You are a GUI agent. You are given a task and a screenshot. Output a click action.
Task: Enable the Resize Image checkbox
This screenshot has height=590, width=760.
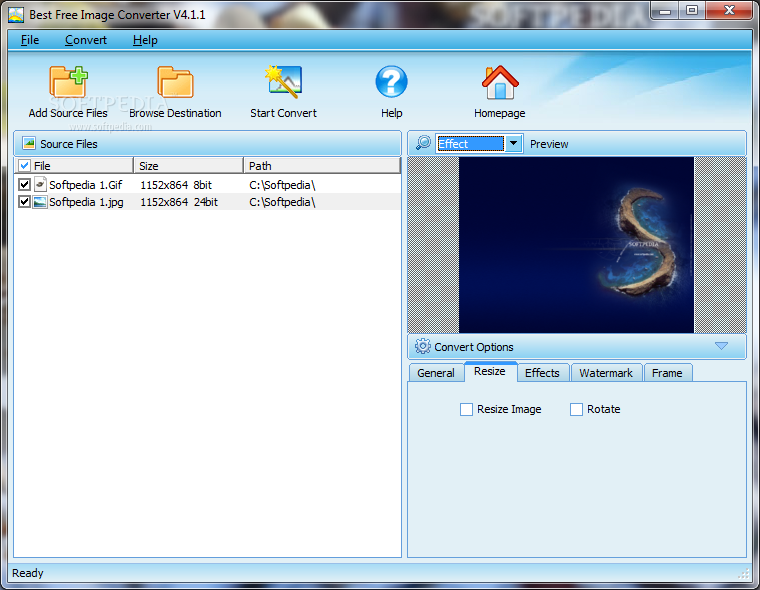pyautogui.click(x=466, y=409)
